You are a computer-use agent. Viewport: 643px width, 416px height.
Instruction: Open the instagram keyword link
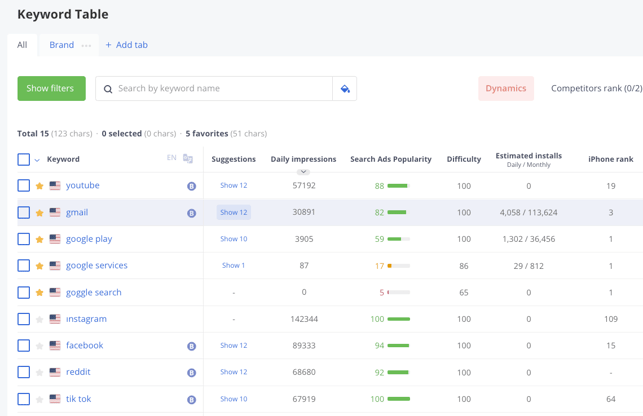86,319
